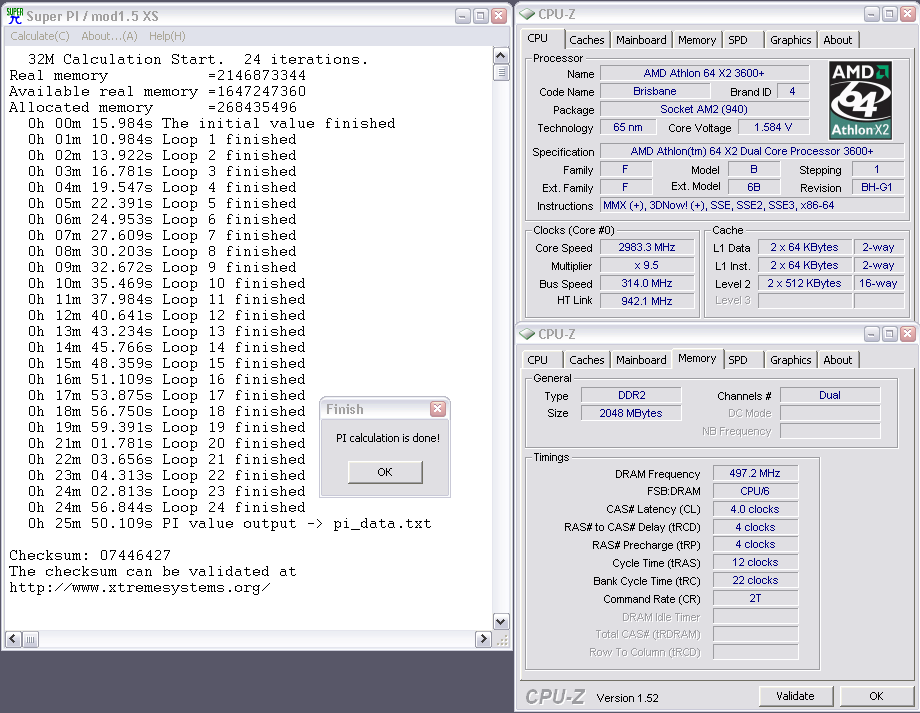
Task: Click the Name field AMD Athlon 64 X2 3600+
Action: 705,73
